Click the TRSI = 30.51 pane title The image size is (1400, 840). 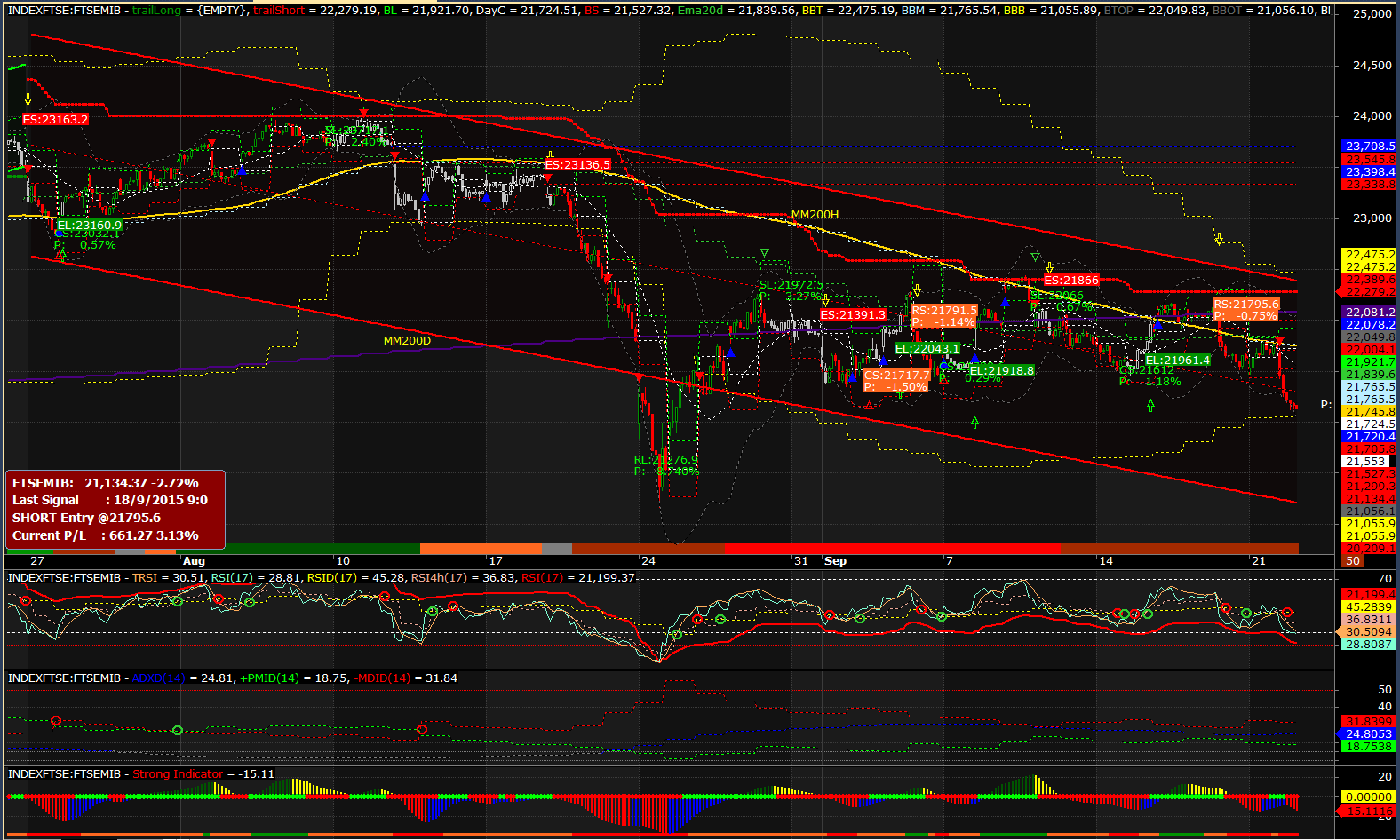pos(169,578)
